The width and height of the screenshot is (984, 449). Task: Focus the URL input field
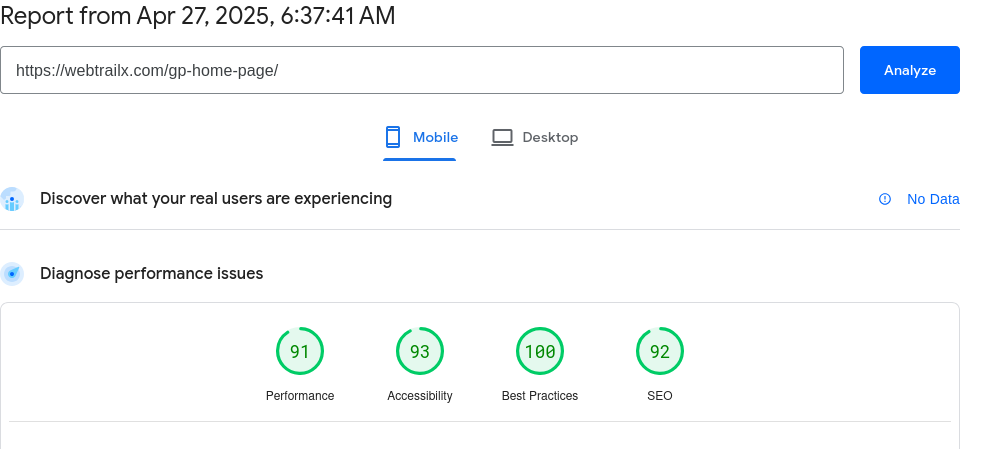pos(422,70)
